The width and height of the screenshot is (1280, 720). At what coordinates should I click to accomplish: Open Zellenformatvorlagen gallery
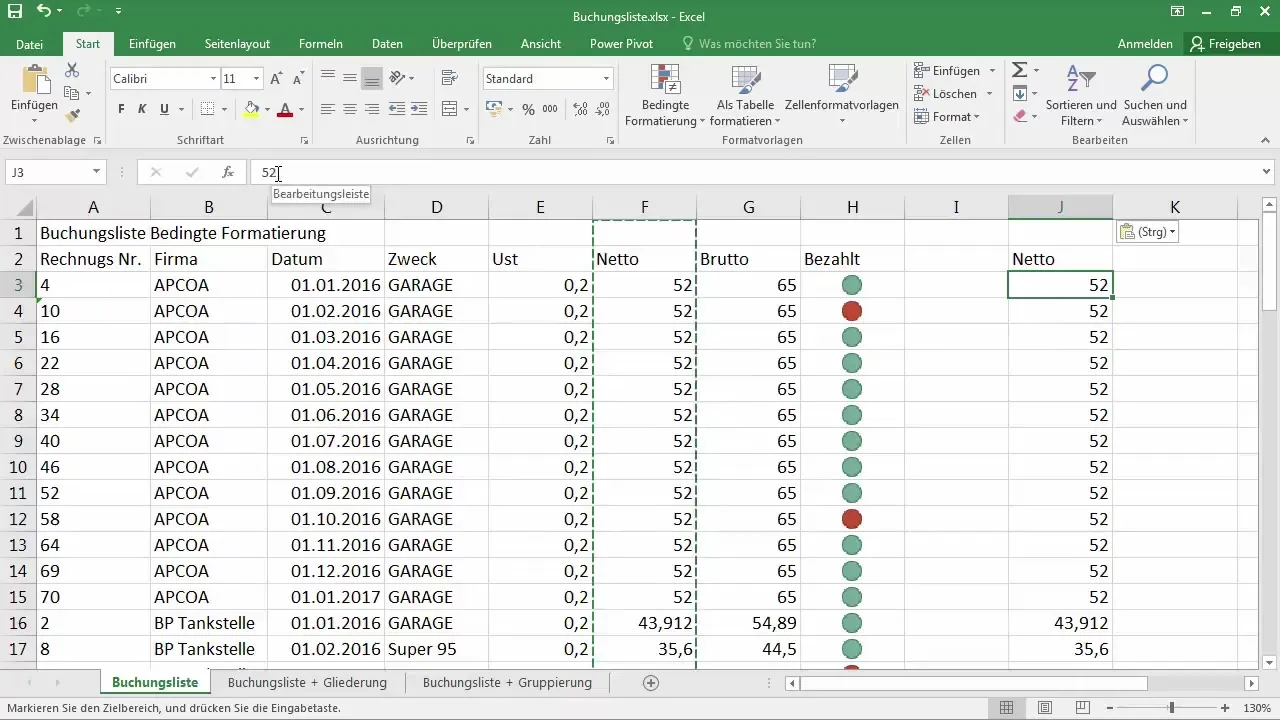842,95
